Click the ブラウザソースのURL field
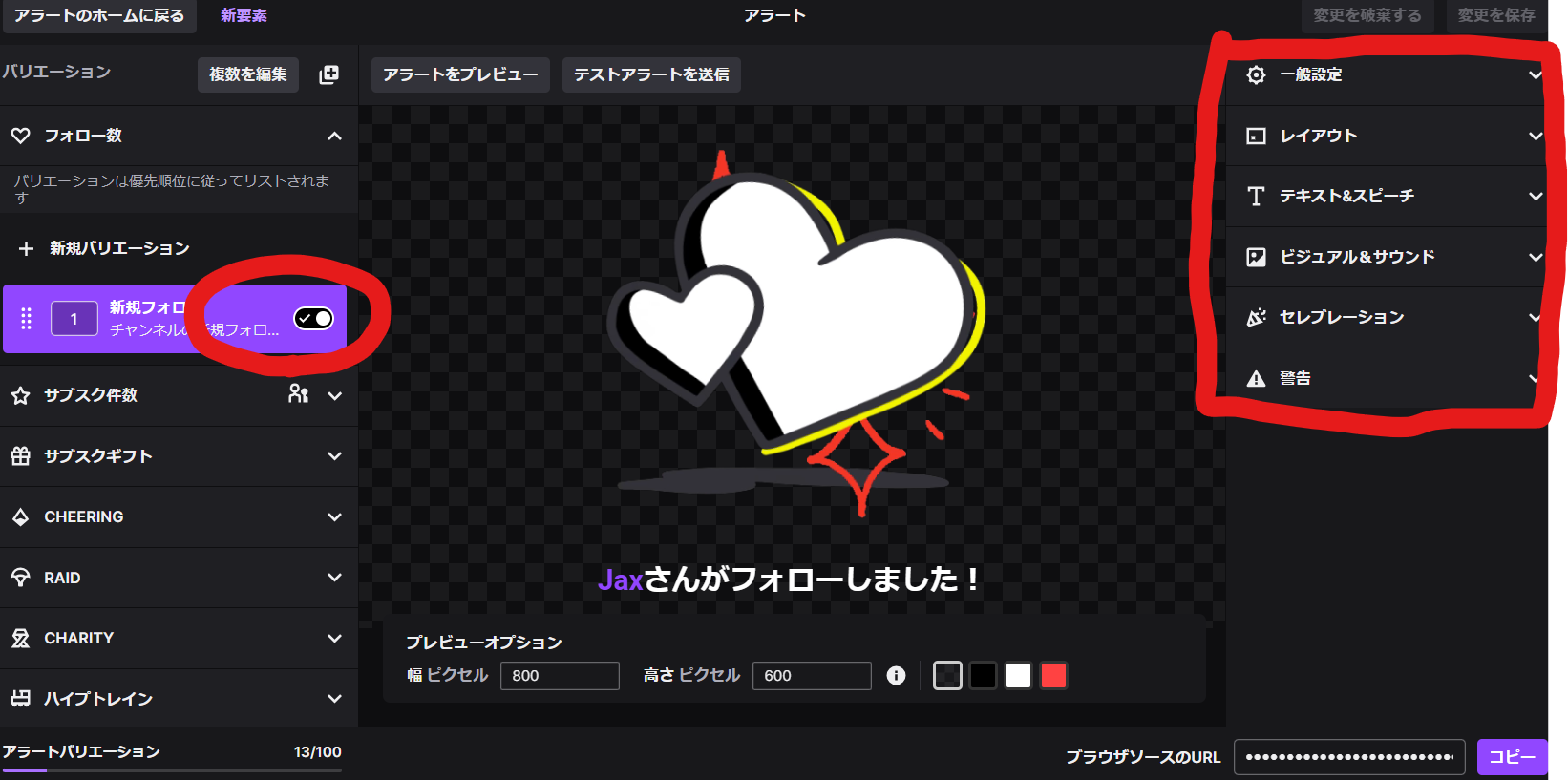Image resolution: width=1568 pixels, height=780 pixels. pyautogui.click(x=1349, y=757)
